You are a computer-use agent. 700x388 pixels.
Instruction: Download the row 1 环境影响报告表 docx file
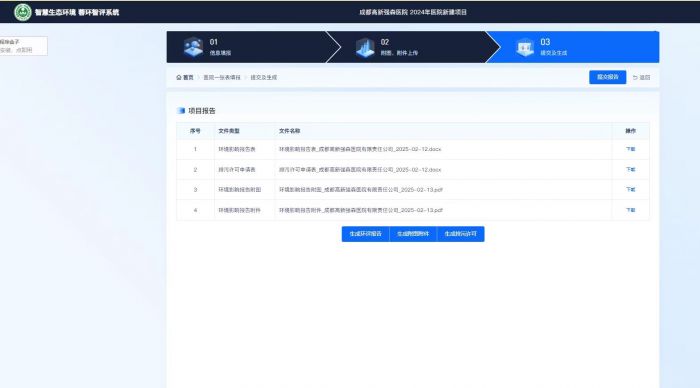pos(630,149)
